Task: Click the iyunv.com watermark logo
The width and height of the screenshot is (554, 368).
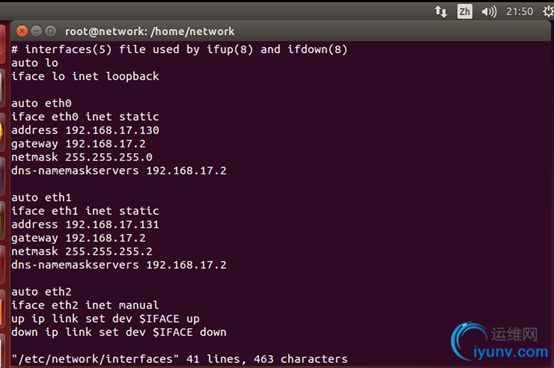Action: [499, 342]
